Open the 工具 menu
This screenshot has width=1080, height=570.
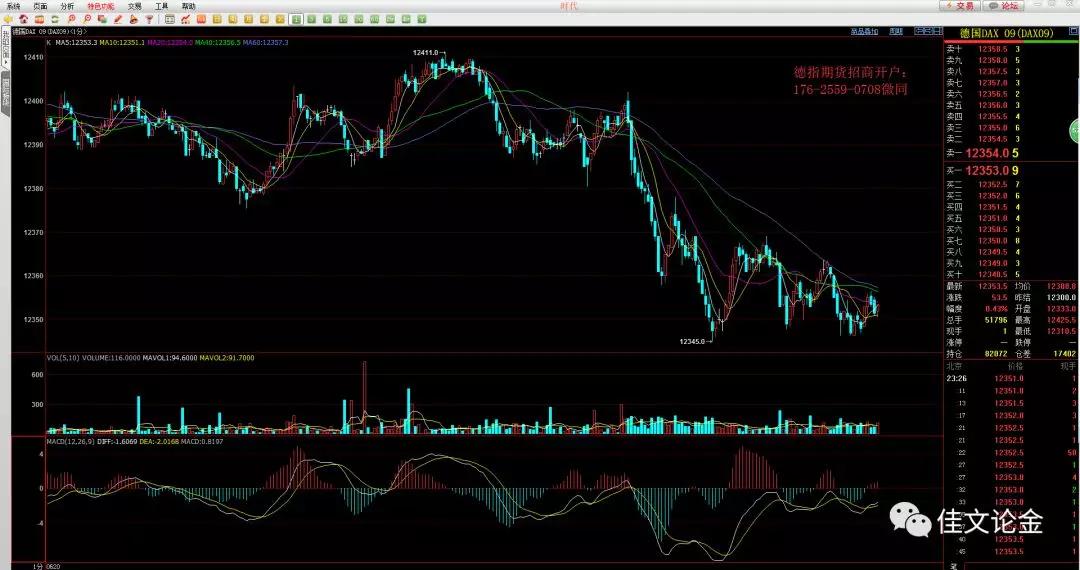tap(161, 6)
